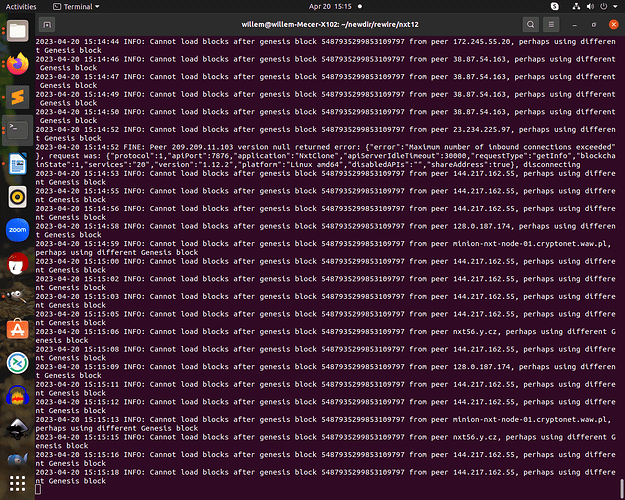Click the Terminal window title text
The image size is (625, 500).
pyautogui.click(x=330, y=25)
